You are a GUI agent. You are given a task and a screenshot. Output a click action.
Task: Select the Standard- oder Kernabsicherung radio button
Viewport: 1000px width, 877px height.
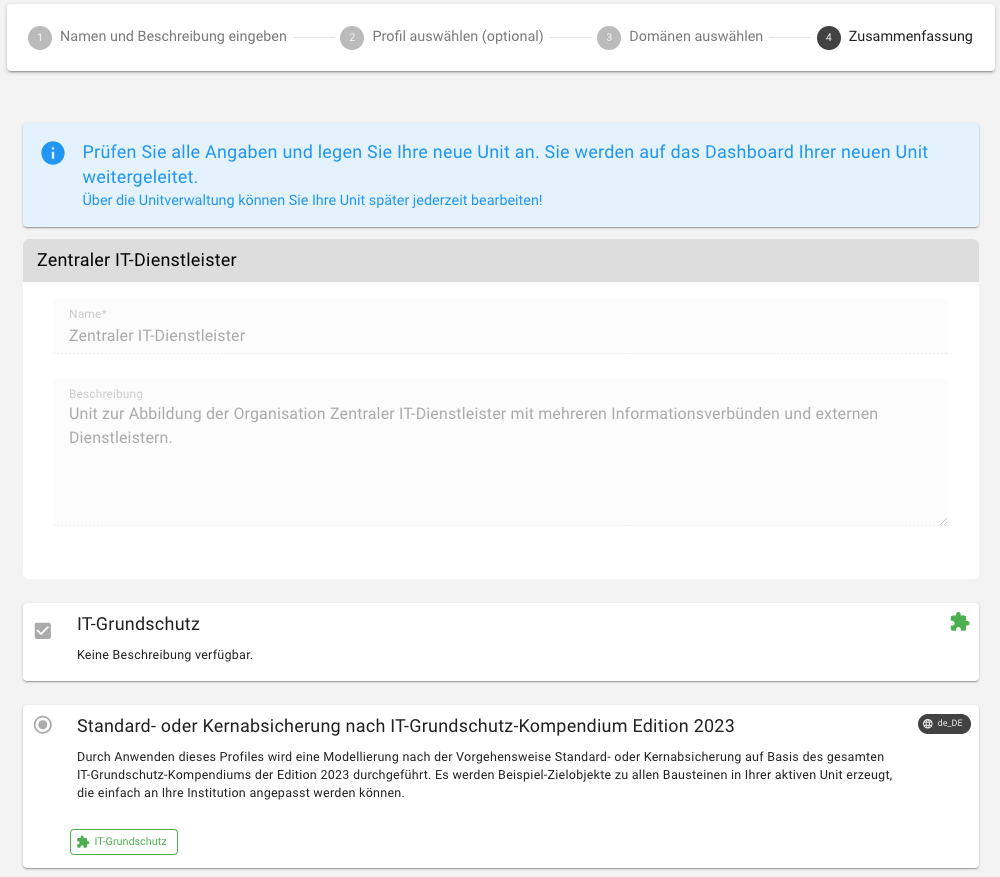coord(43,725)
